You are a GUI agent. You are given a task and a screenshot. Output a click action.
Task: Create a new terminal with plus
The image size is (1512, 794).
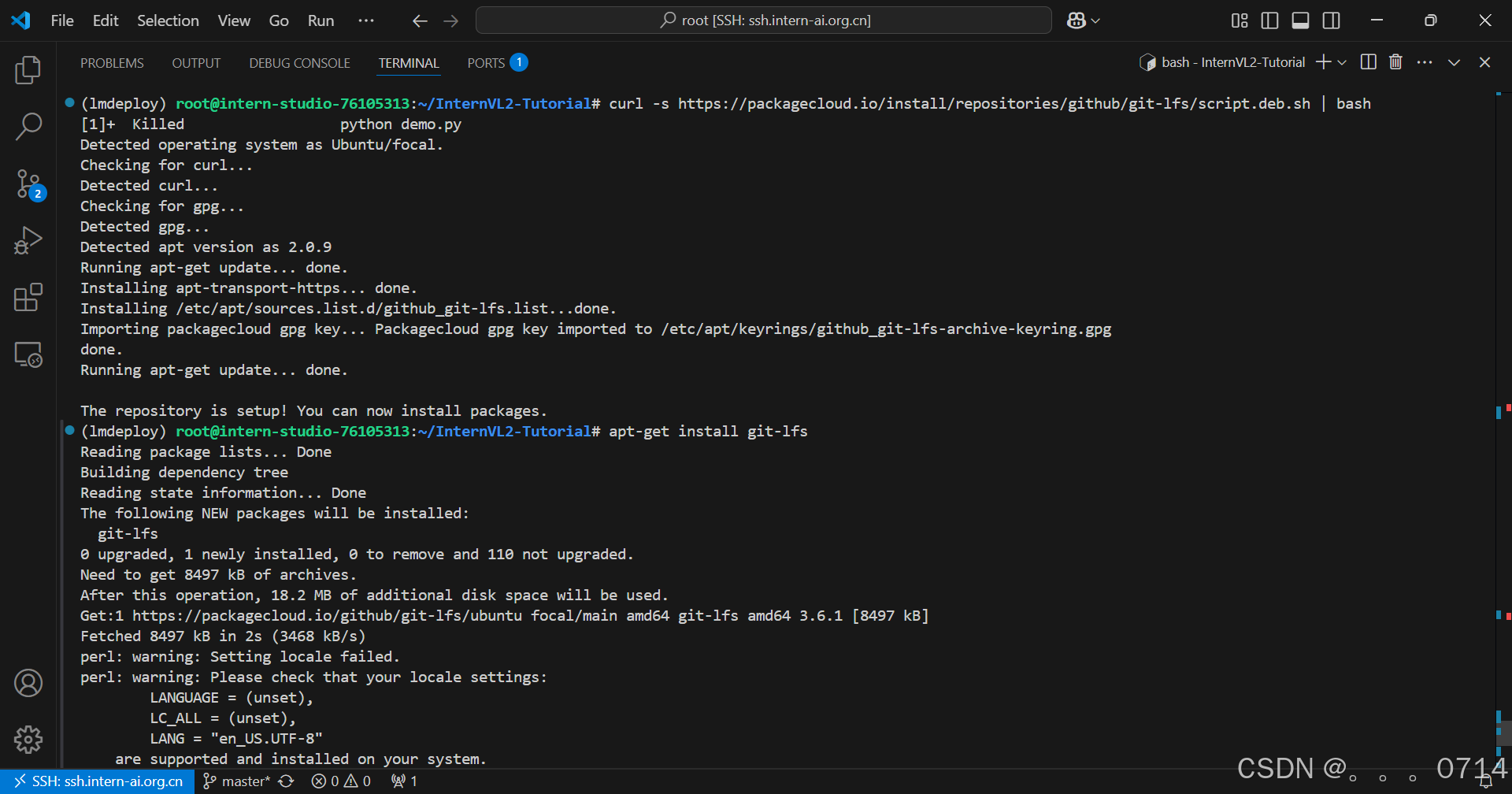click(1323, 62)
